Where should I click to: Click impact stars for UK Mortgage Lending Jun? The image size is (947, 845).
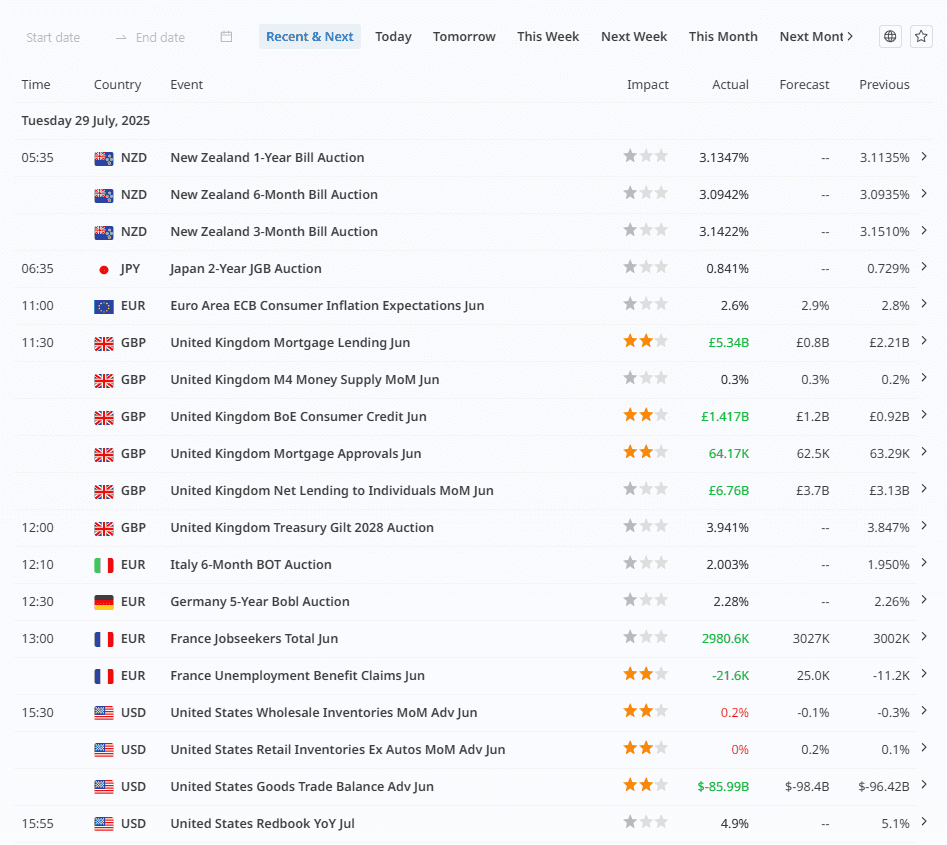pyautogui.click(x=646, y=341)
